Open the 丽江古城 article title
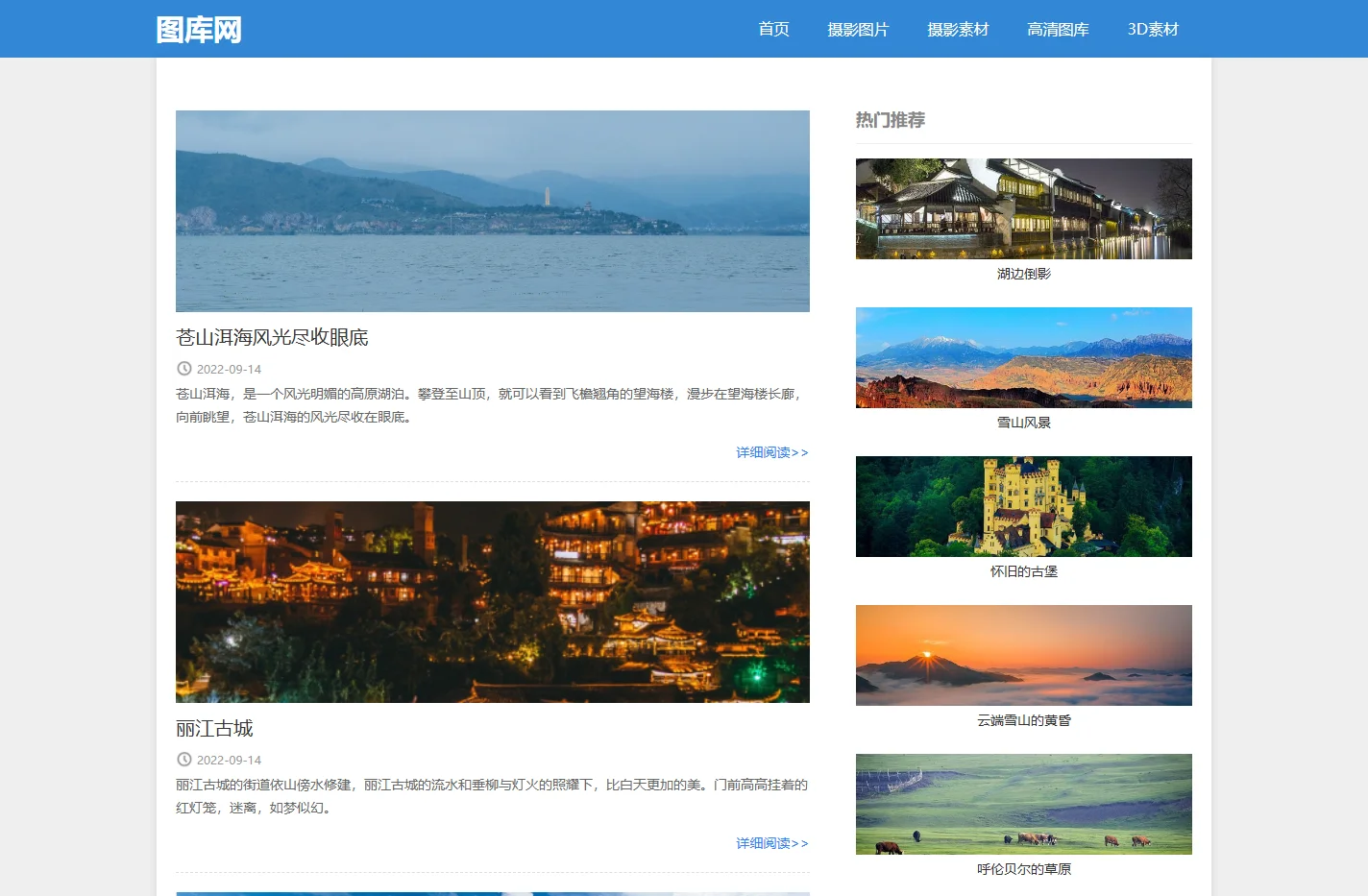Image resolution: width=1368 pixels, height=896 pixels. point(214,728)
